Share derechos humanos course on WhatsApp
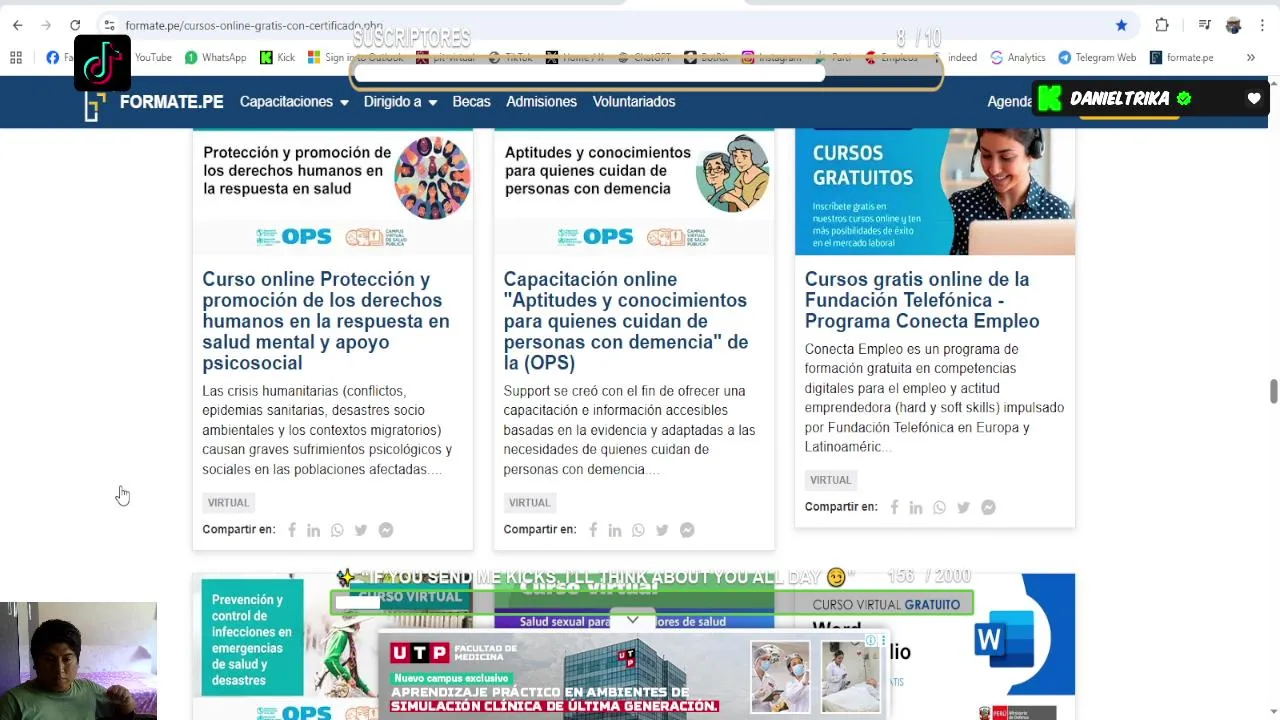Image resolution: width=1280 pixels, height=720 pixels. tap(337, 530)
